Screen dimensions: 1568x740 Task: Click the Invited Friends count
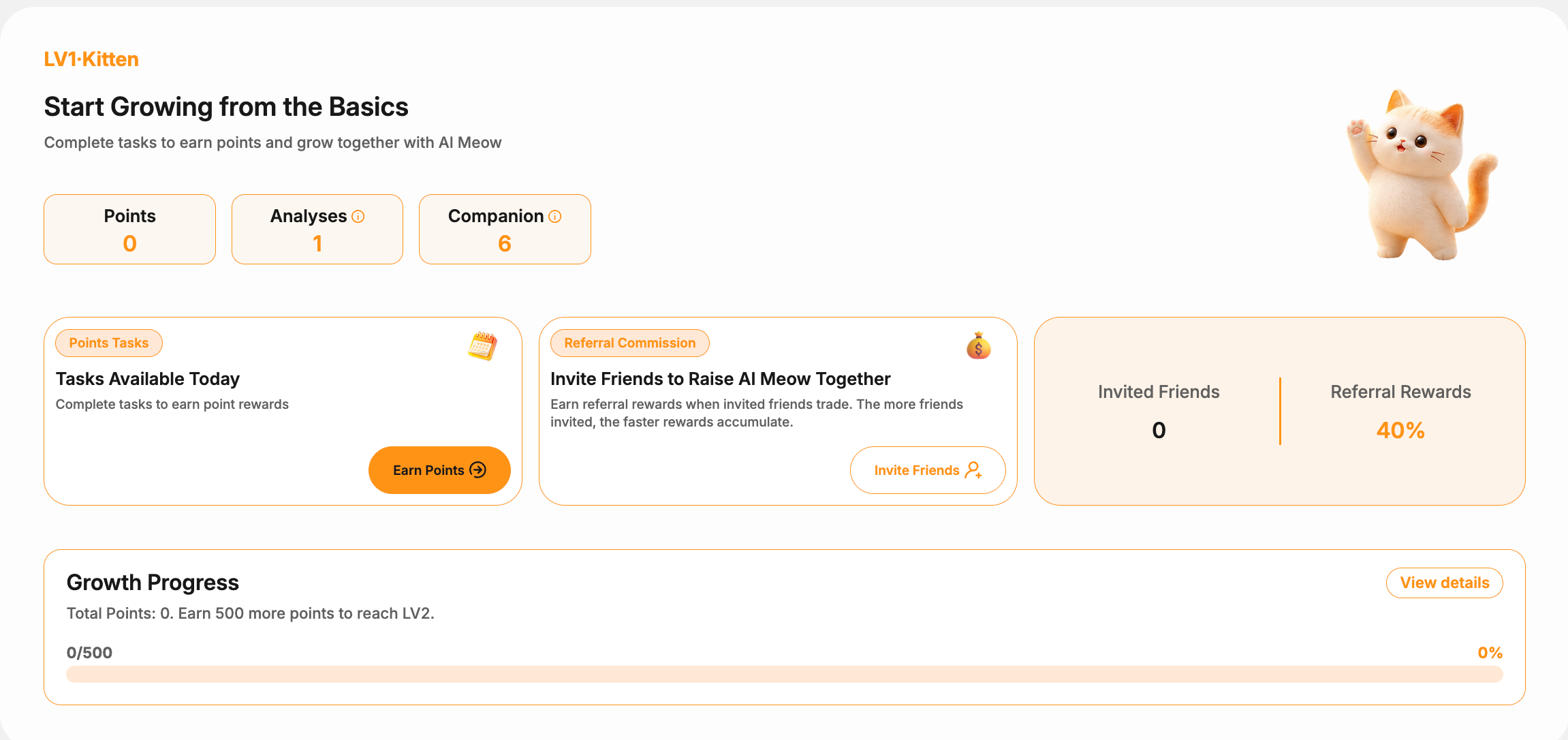[x=1159, y=431]
